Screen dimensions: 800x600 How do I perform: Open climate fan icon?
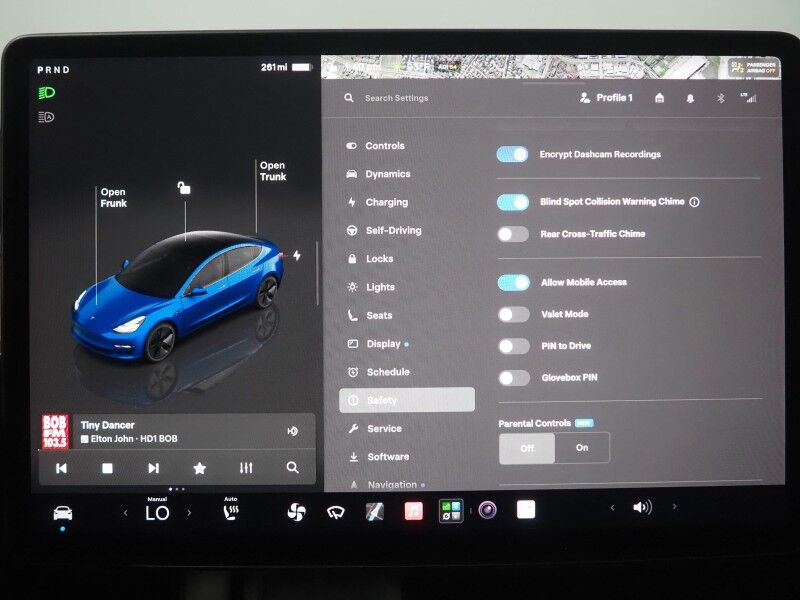click(x=296, y=511)
